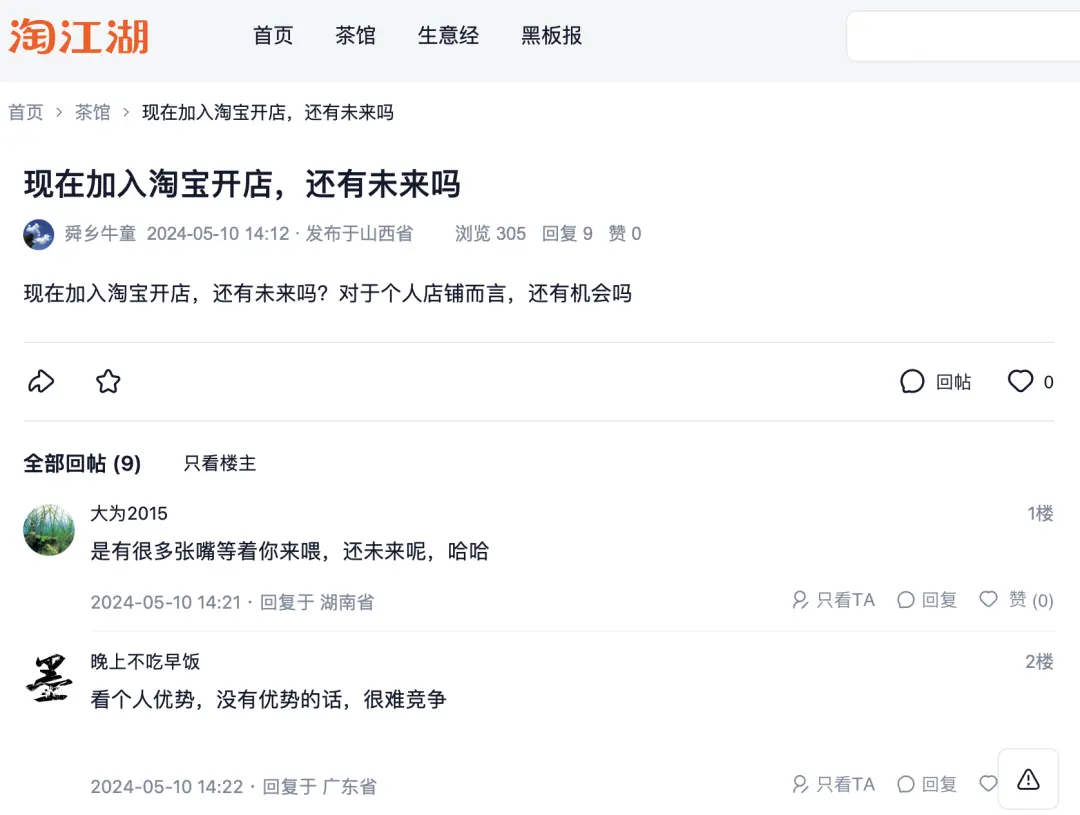Click 回复 label on 1楼

coord(939,600)
